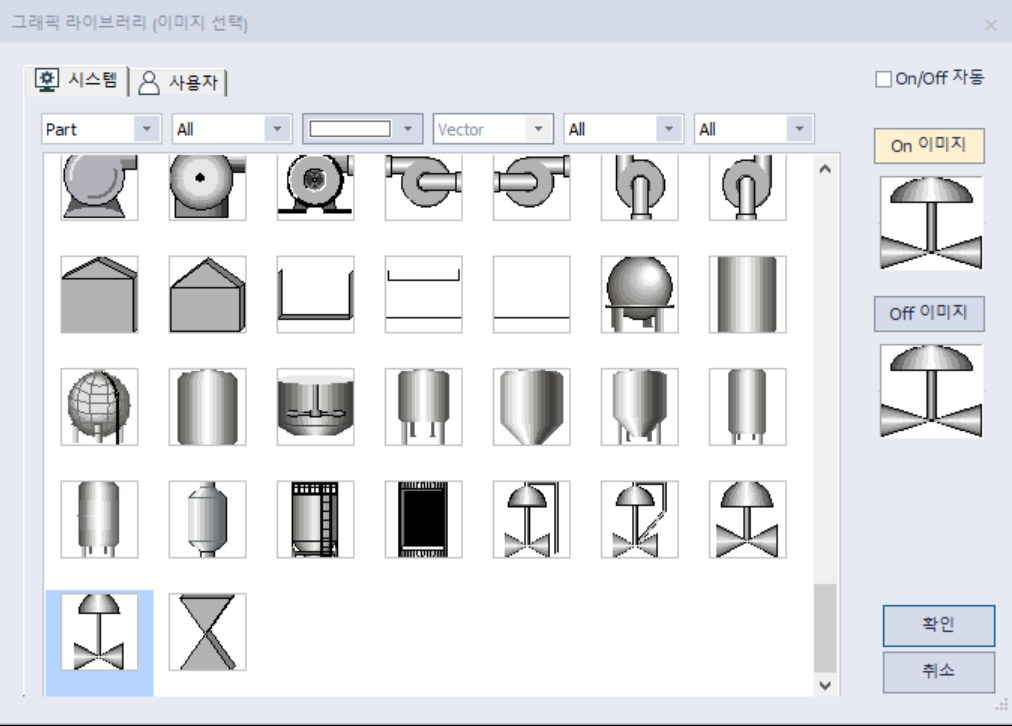Click the On 이미지 button
Screen dimensions: 1012x726
930,146
